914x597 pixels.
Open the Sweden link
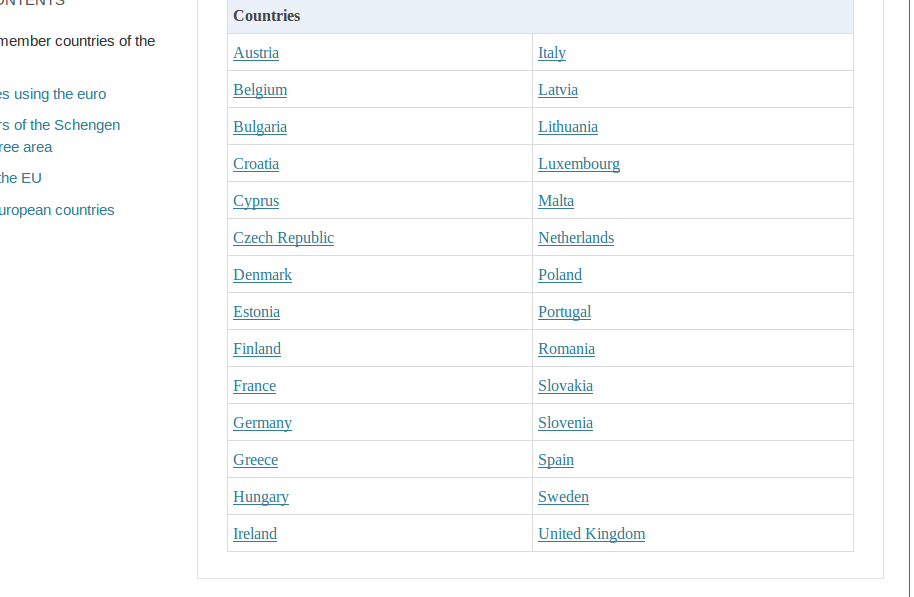tap(563, 497)
